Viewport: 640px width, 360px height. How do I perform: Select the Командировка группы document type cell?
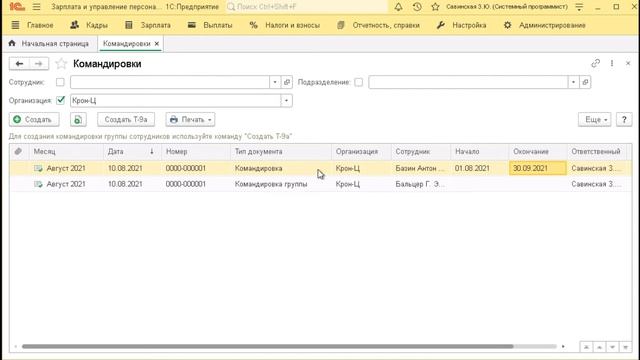pos(281,184)
